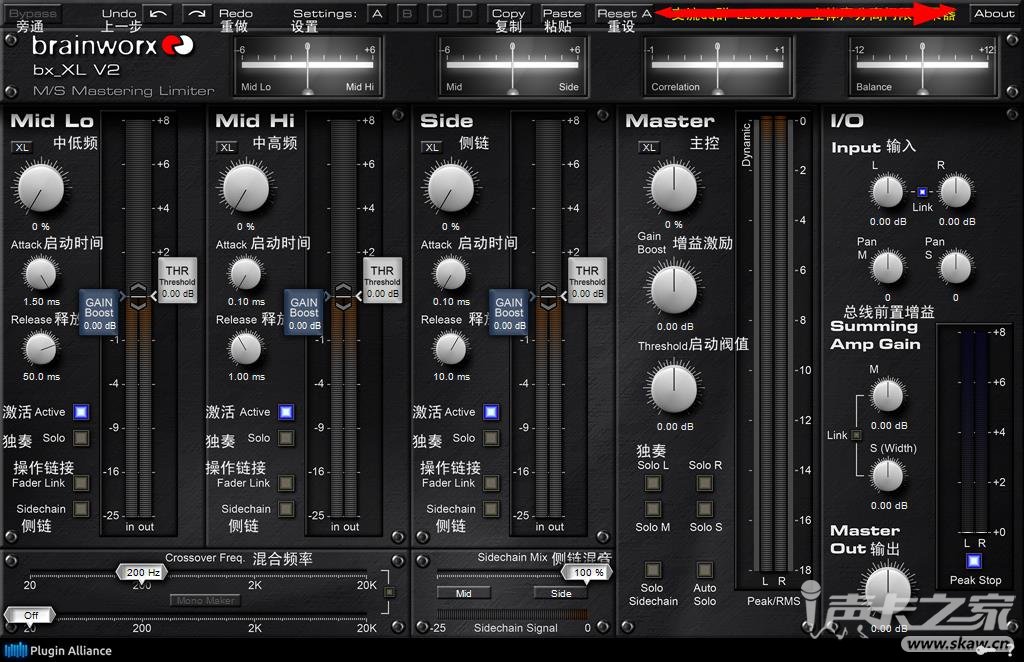Enable Solo Sidechain in Master
Image resolution: width=1024 pixels, height=662 pixels.
[652, 569]
